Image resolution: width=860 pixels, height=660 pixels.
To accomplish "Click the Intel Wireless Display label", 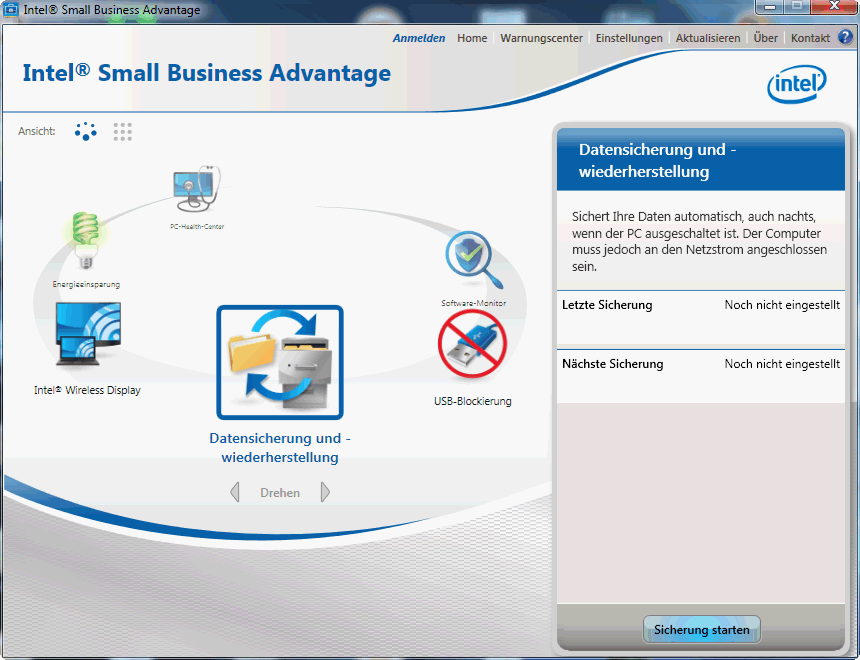I will coord(87,390).
